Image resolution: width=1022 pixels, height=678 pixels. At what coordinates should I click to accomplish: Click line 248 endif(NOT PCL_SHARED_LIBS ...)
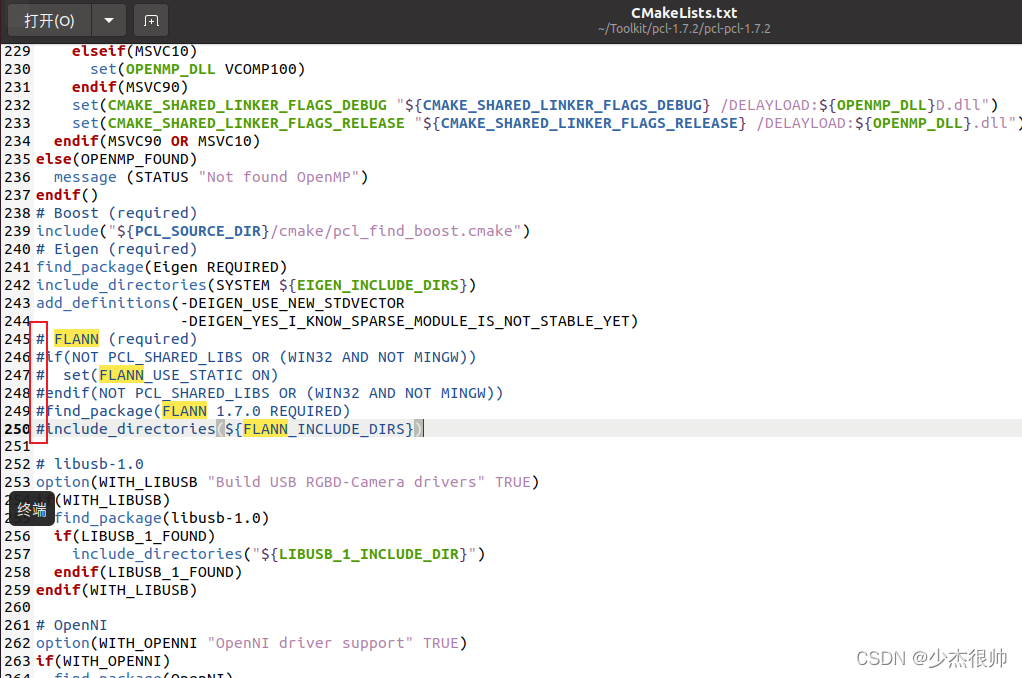pos(269,393)
